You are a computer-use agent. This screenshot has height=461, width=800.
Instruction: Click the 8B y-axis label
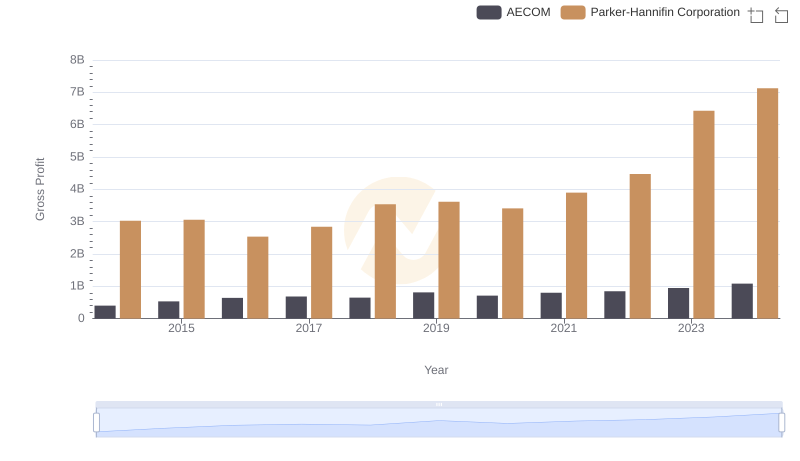pyautogui.click(x=77, y=60)
